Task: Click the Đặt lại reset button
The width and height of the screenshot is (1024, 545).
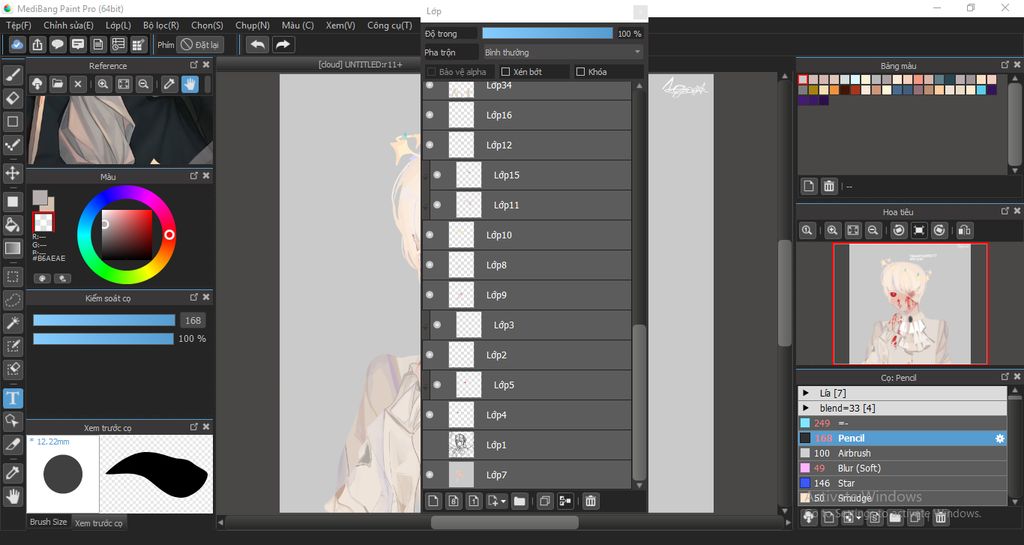Action: [200, 44]
